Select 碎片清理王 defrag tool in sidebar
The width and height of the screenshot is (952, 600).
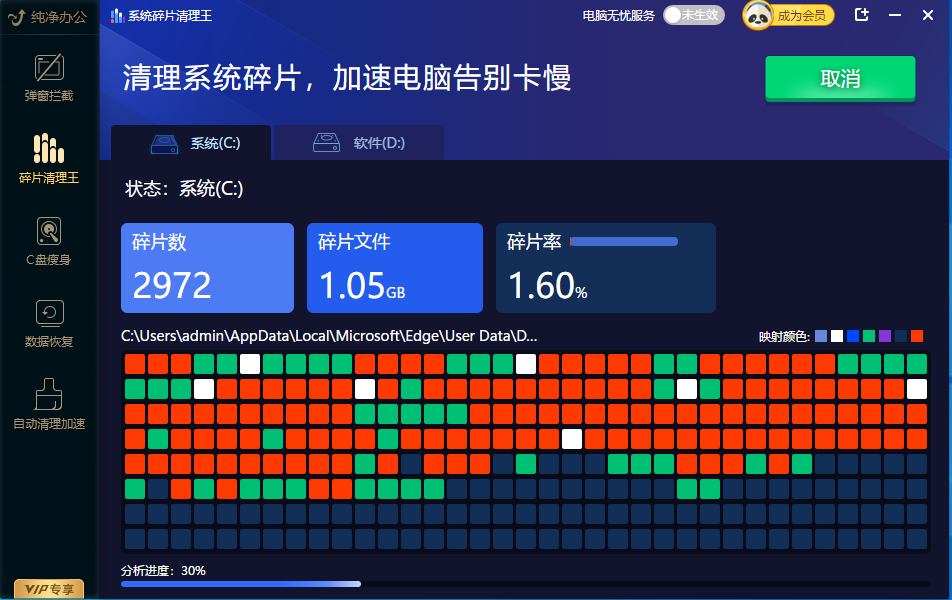tap(49, 160)
